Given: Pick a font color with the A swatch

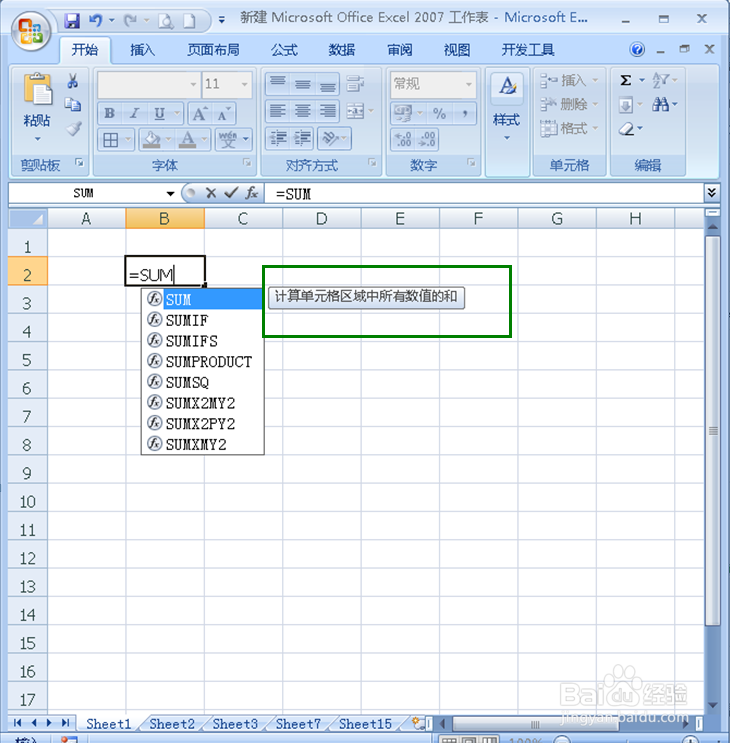Looking at the screenshot, I should [188, 140].
